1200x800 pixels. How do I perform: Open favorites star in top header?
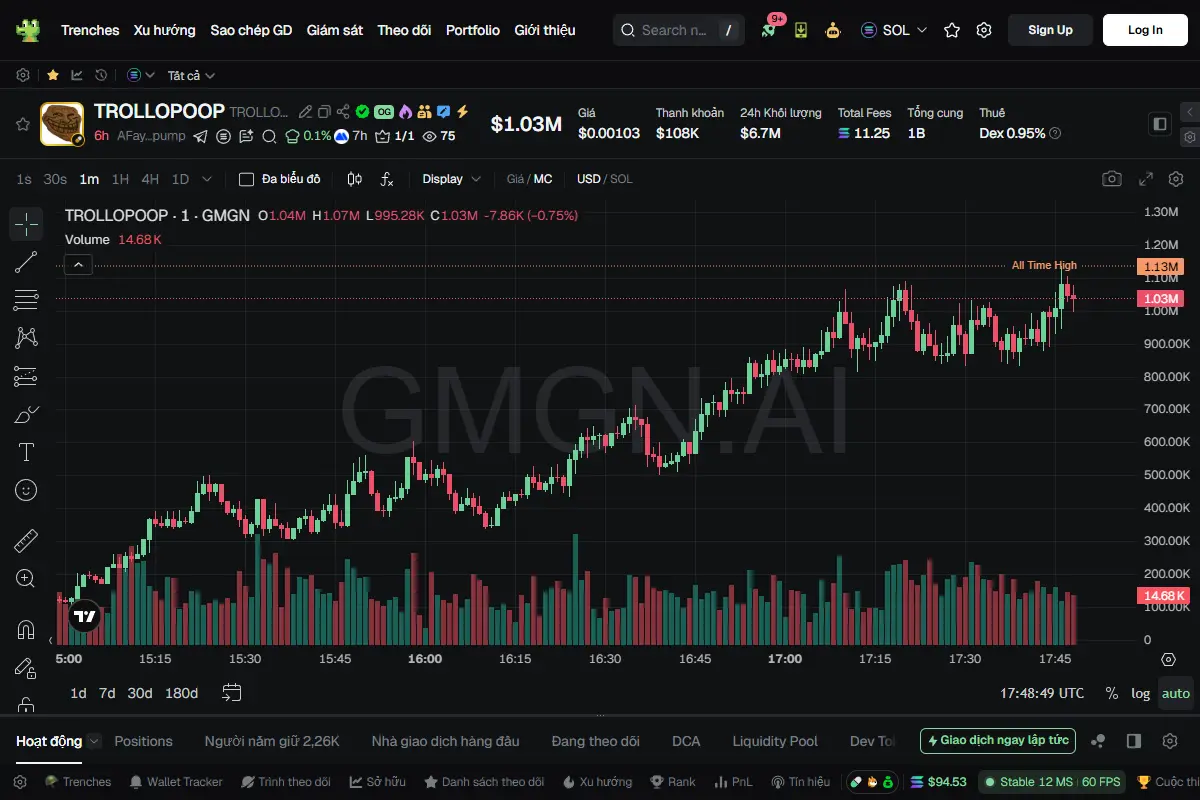click(x=952, y=30)
